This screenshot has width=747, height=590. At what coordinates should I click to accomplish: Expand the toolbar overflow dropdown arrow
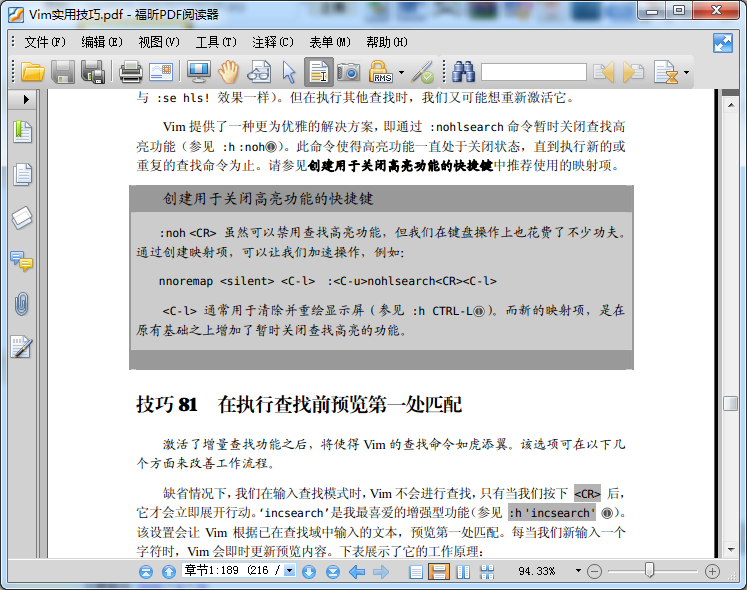coord(686,72)
